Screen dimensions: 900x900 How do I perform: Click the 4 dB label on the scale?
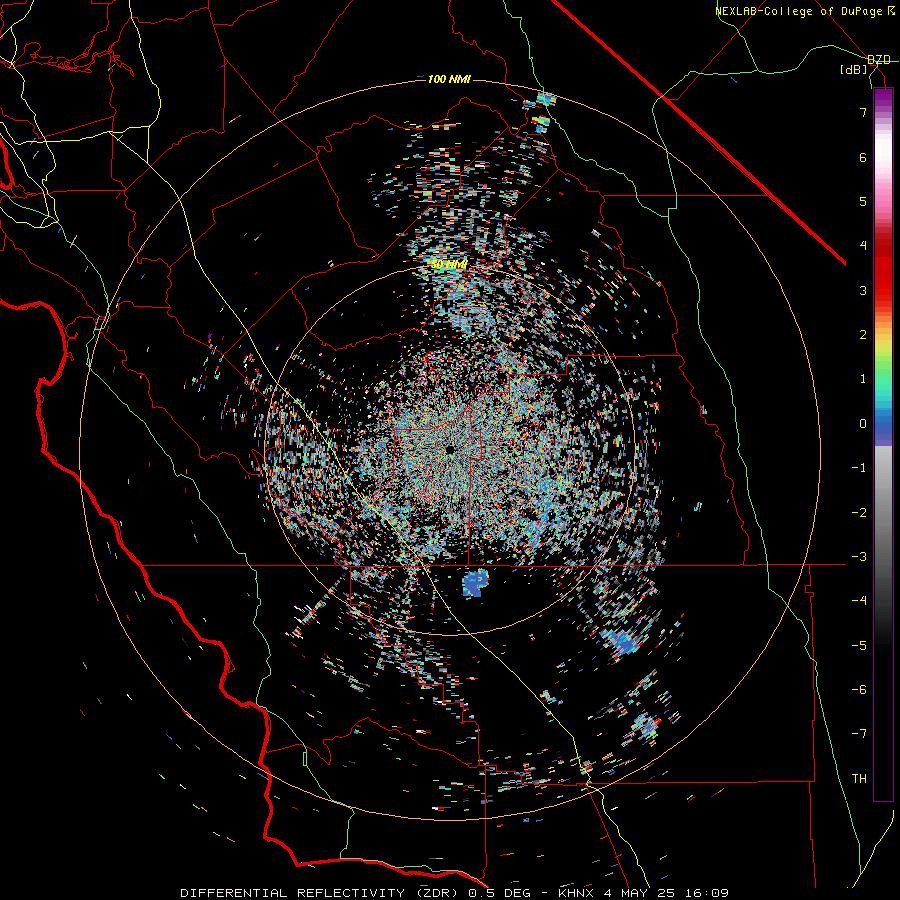tap(863, 246)
